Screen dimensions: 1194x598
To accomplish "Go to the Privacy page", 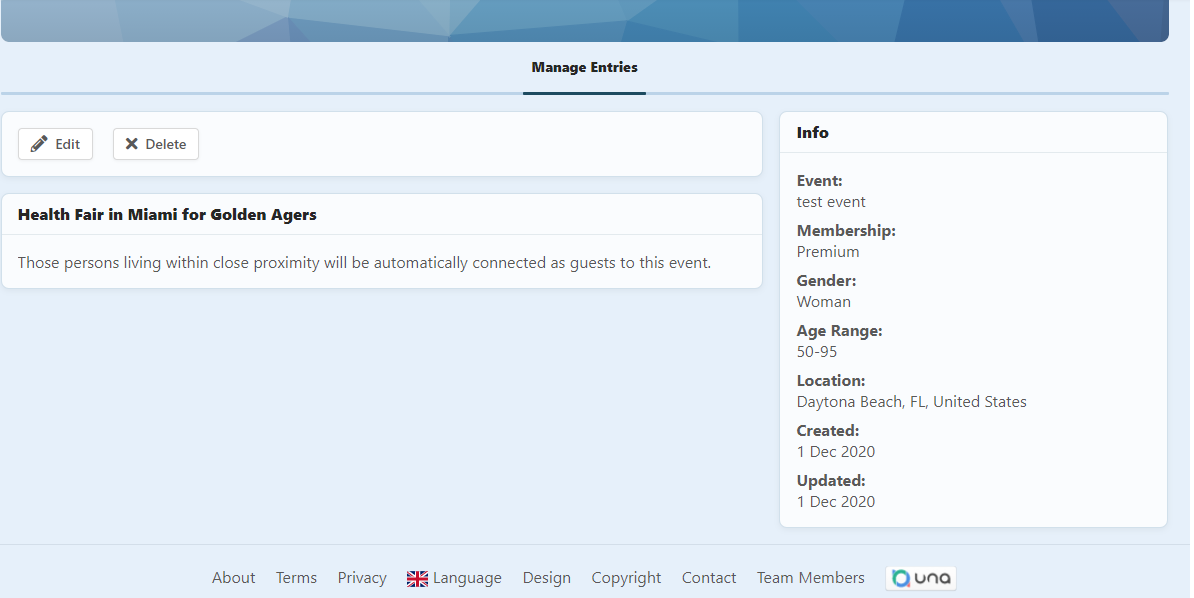I will pos(362,578).
